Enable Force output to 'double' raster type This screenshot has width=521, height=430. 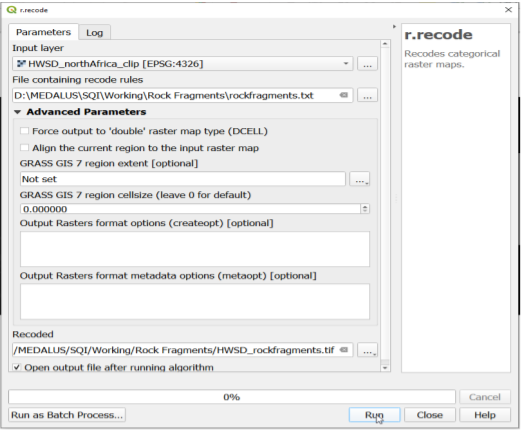coord(24,131)
